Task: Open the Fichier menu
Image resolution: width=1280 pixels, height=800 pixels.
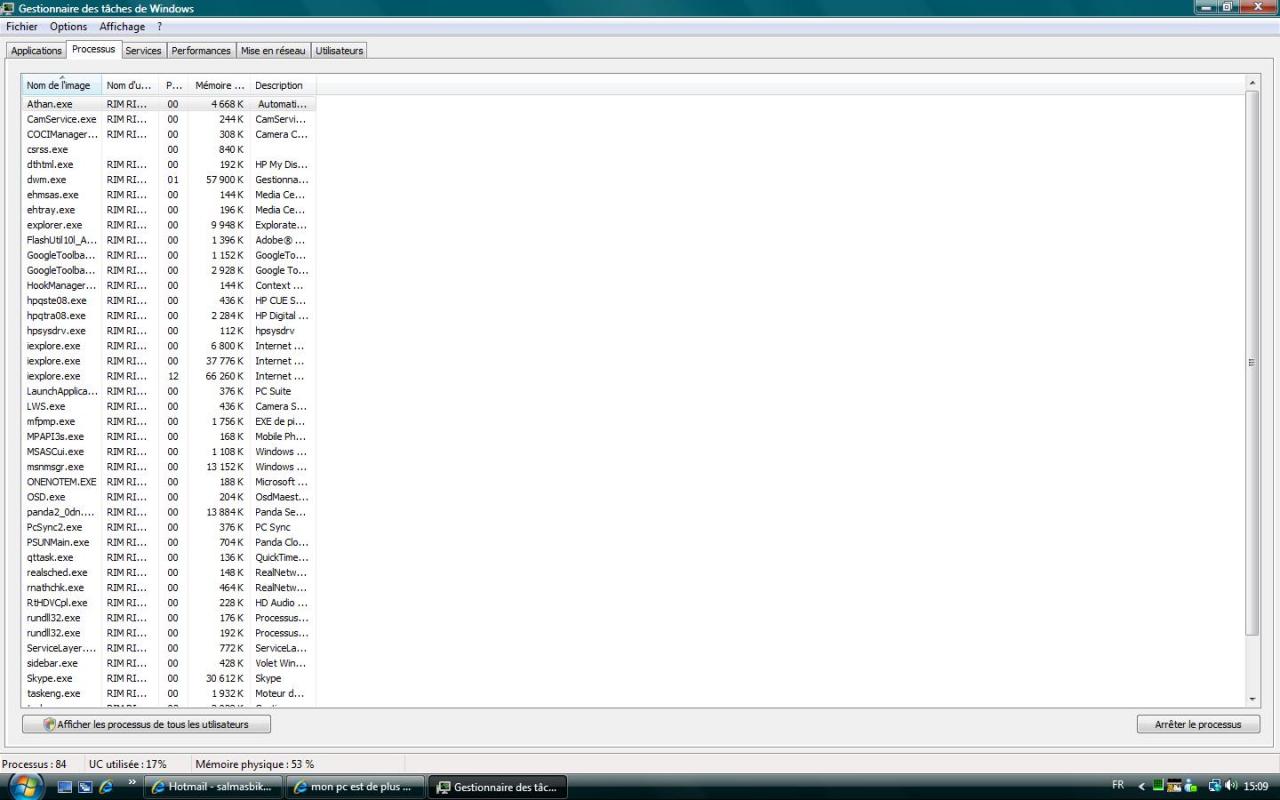Action: [22, 27]
